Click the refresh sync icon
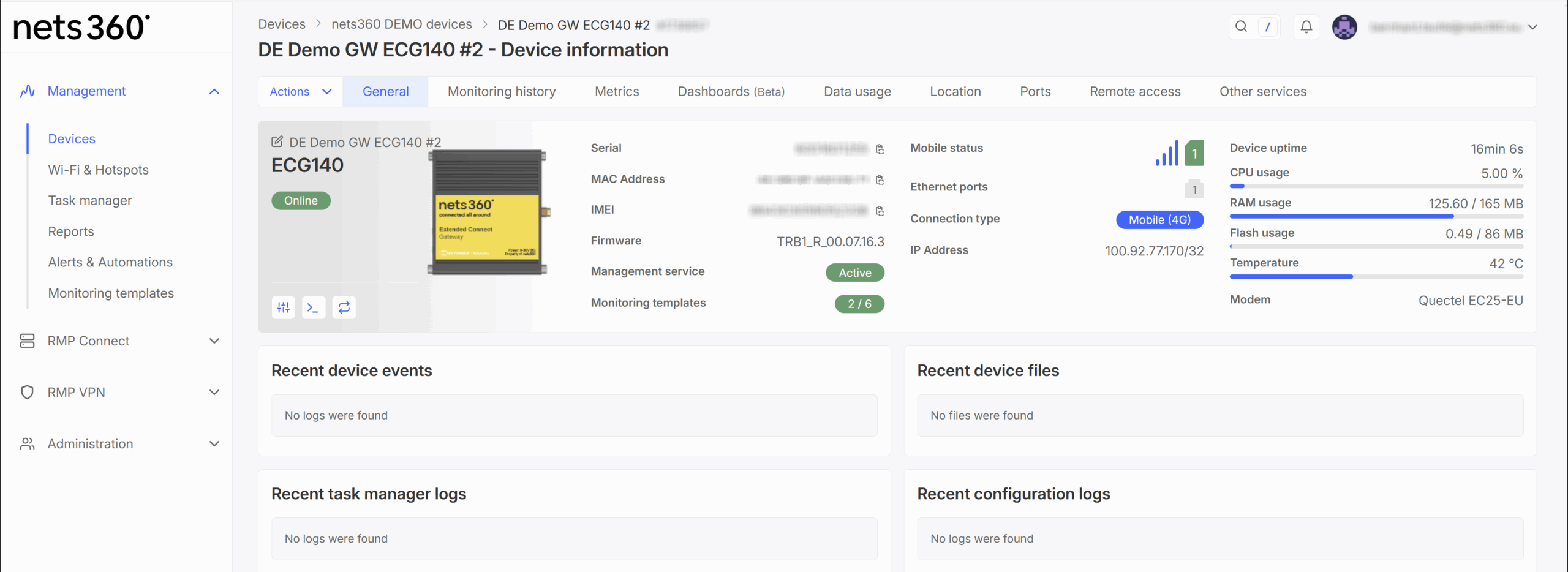This screenshot has height=572, width=1568. [344, 307]
